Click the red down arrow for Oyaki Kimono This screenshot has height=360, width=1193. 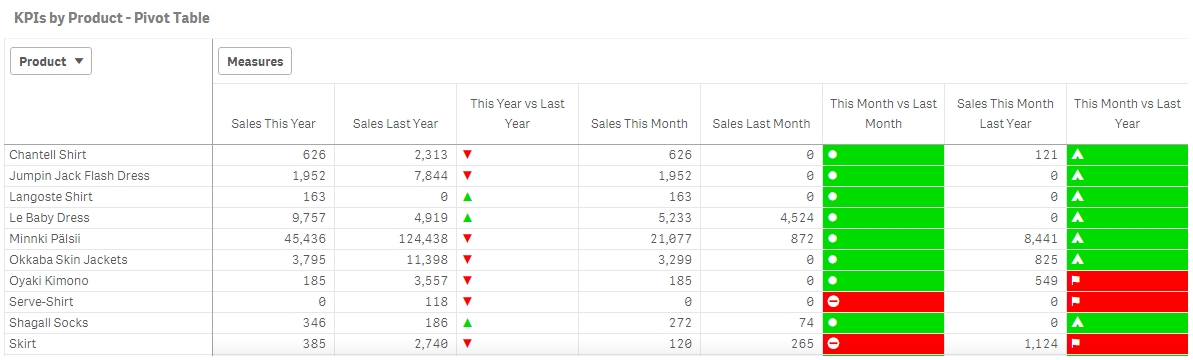(468, 281)
